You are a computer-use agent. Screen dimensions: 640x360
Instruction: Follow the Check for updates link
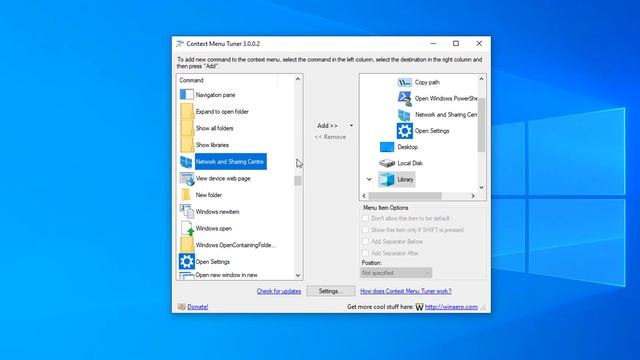pyautogui.click(x=279, y=291)
